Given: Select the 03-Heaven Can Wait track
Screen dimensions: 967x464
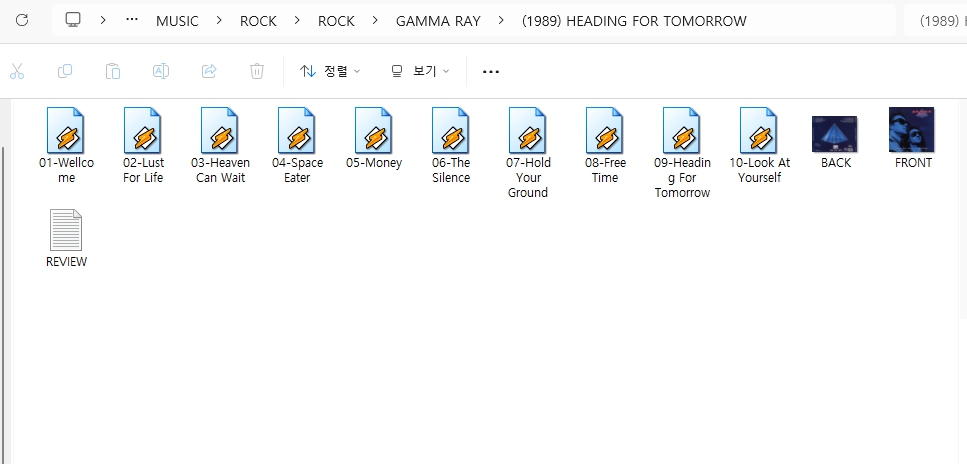Looking at the screenshot, I should [x=220, y=132].
